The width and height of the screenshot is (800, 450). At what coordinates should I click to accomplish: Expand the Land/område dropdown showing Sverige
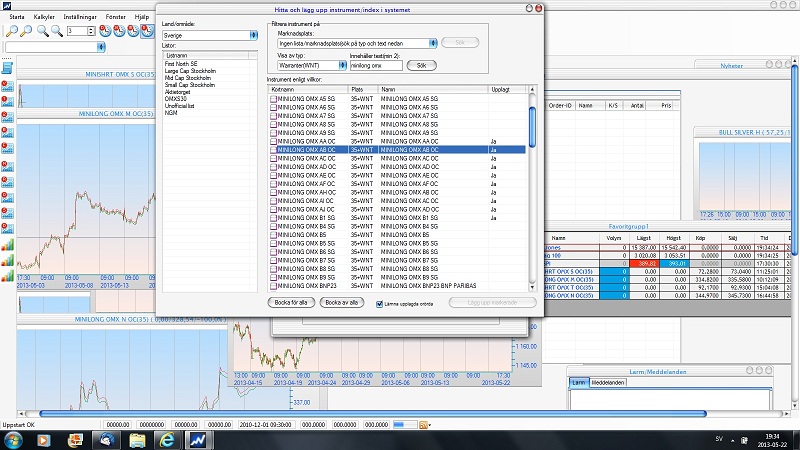(254, 35)
